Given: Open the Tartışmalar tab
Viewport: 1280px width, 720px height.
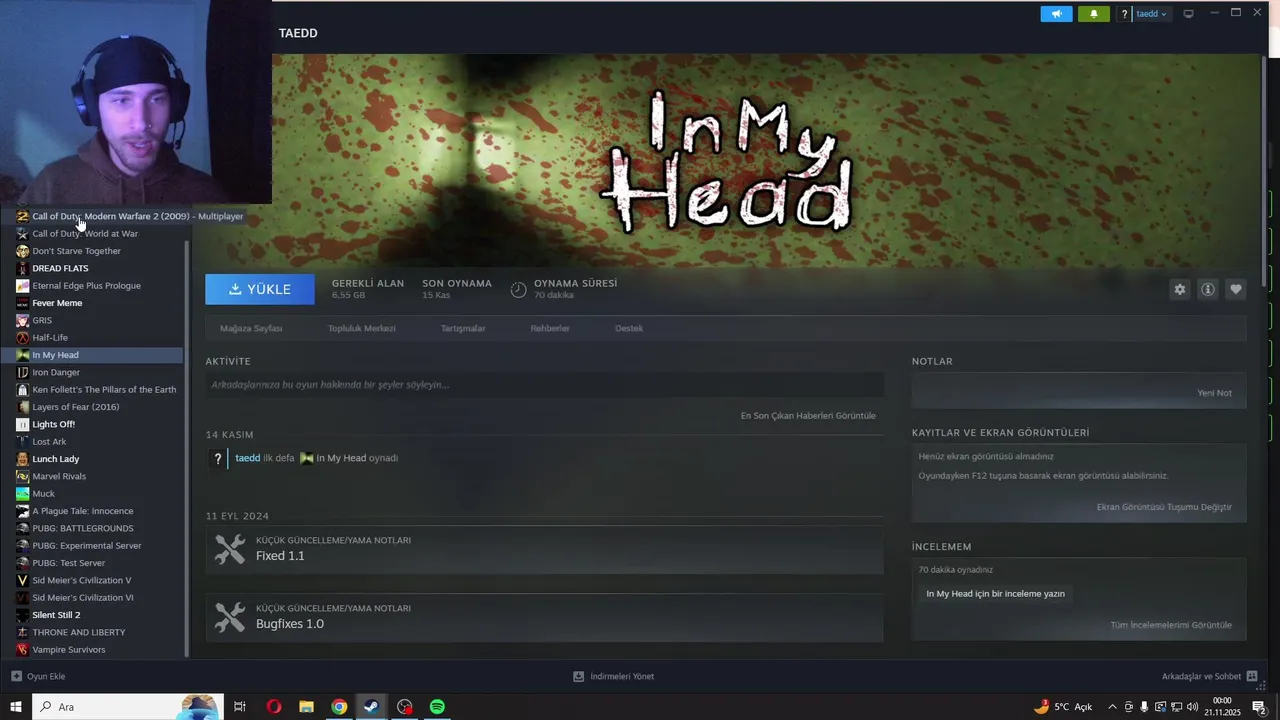Looking at the screenshot, I should (x=463, y=328).
